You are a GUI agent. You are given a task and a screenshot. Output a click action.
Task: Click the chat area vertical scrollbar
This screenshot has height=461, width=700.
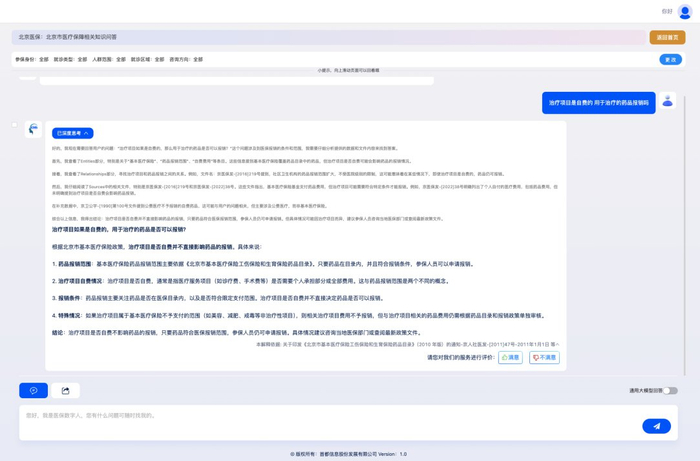685,236
